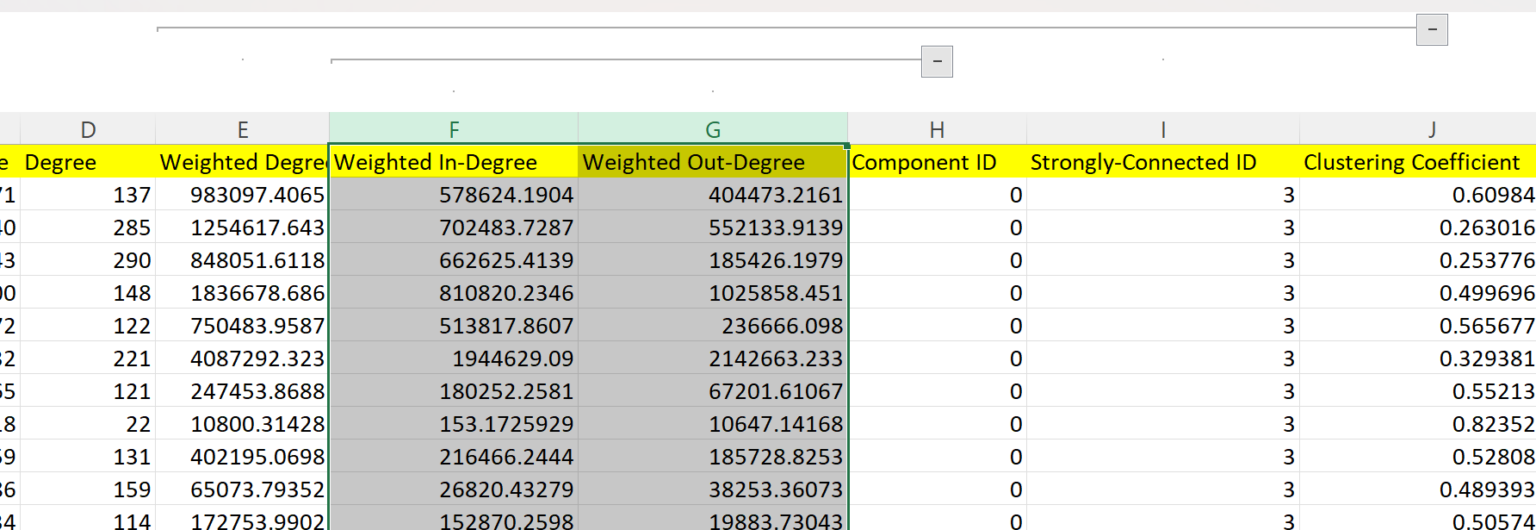
Task: Select Degree cell with value 159
Action: click(x=88, y=489)
